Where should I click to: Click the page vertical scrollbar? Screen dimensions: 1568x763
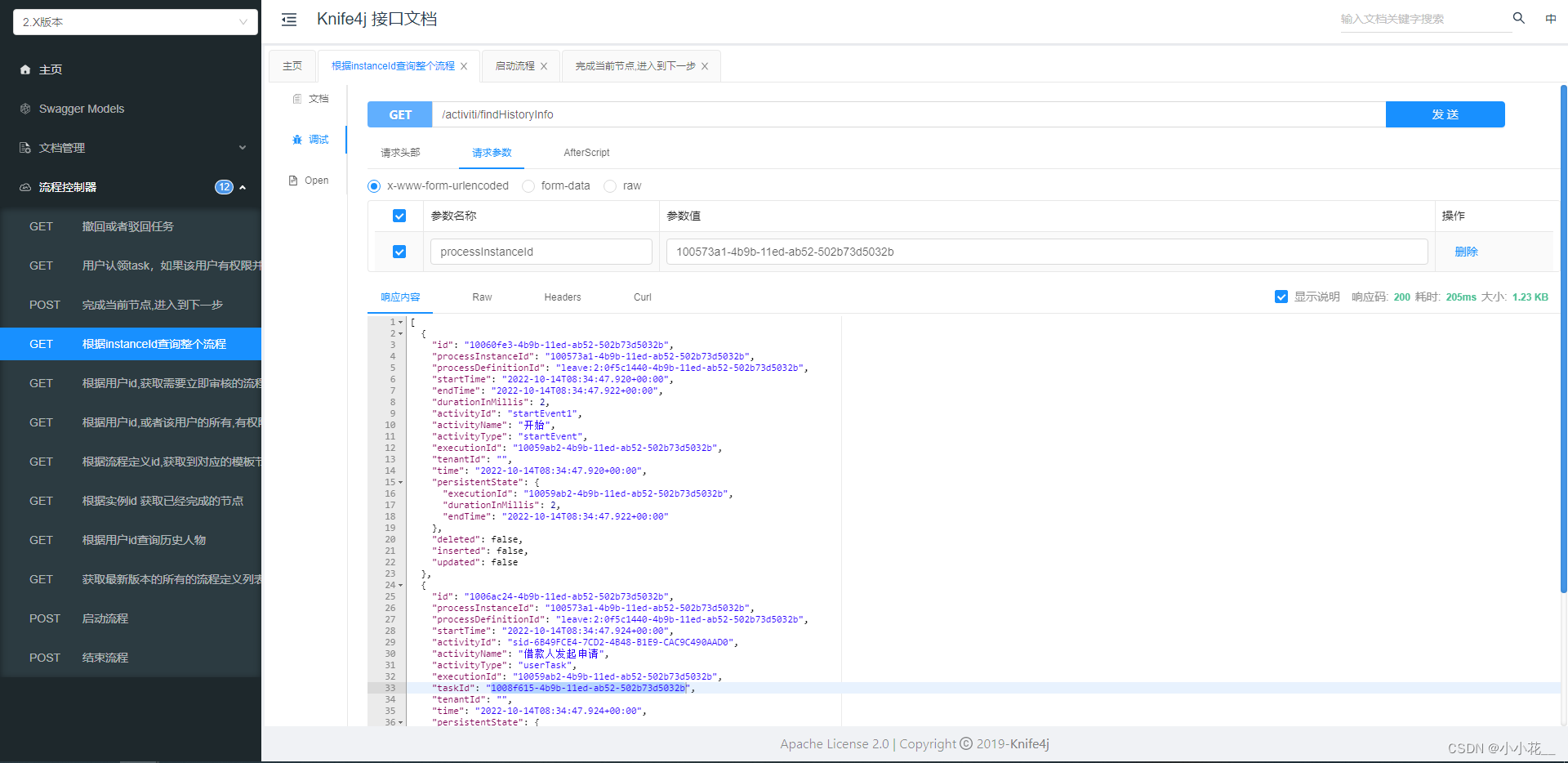pyautogui.click(x=1563, y=338)
